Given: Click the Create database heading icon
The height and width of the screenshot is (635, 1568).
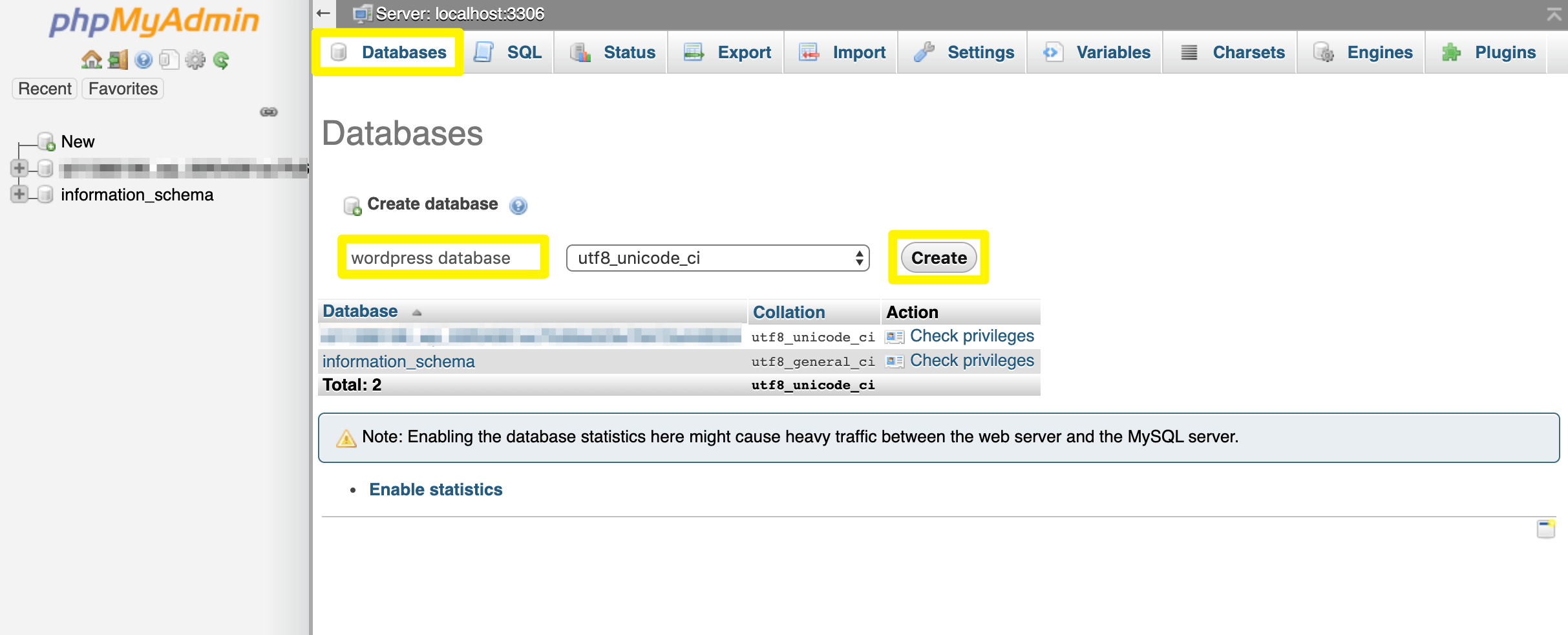Looking at the screenshot, I should [352, 206].
